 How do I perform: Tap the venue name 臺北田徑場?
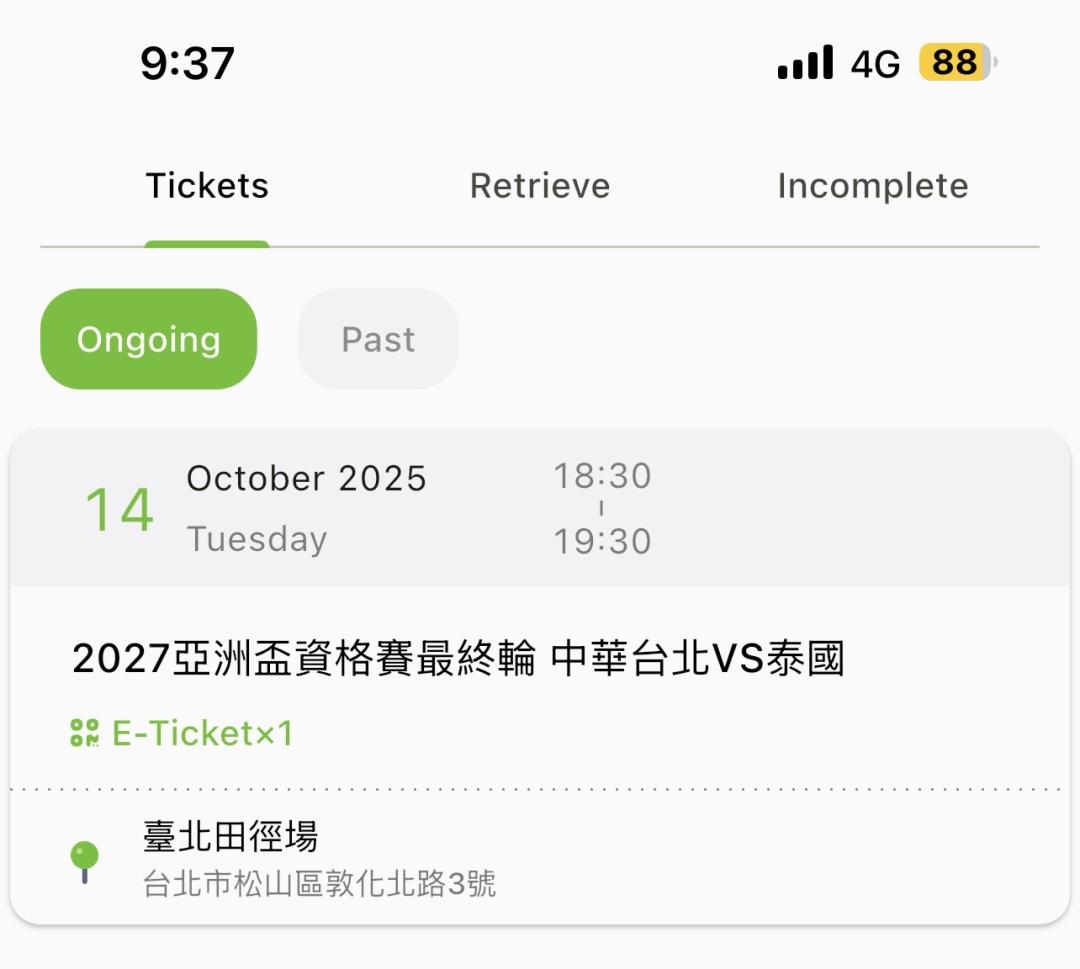[x=231, y=836]
